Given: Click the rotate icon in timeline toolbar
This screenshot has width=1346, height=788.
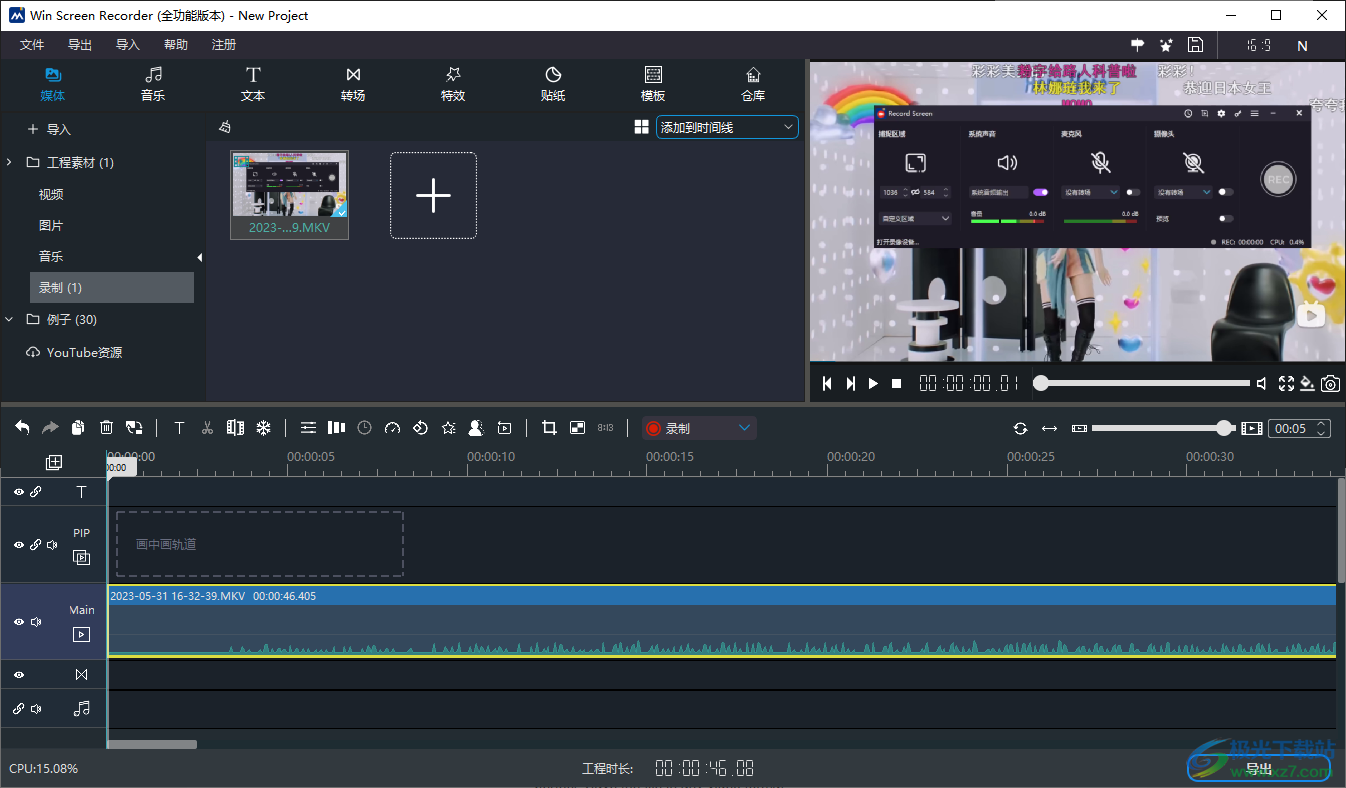Looking at the screenshot, I should point(420,428).
